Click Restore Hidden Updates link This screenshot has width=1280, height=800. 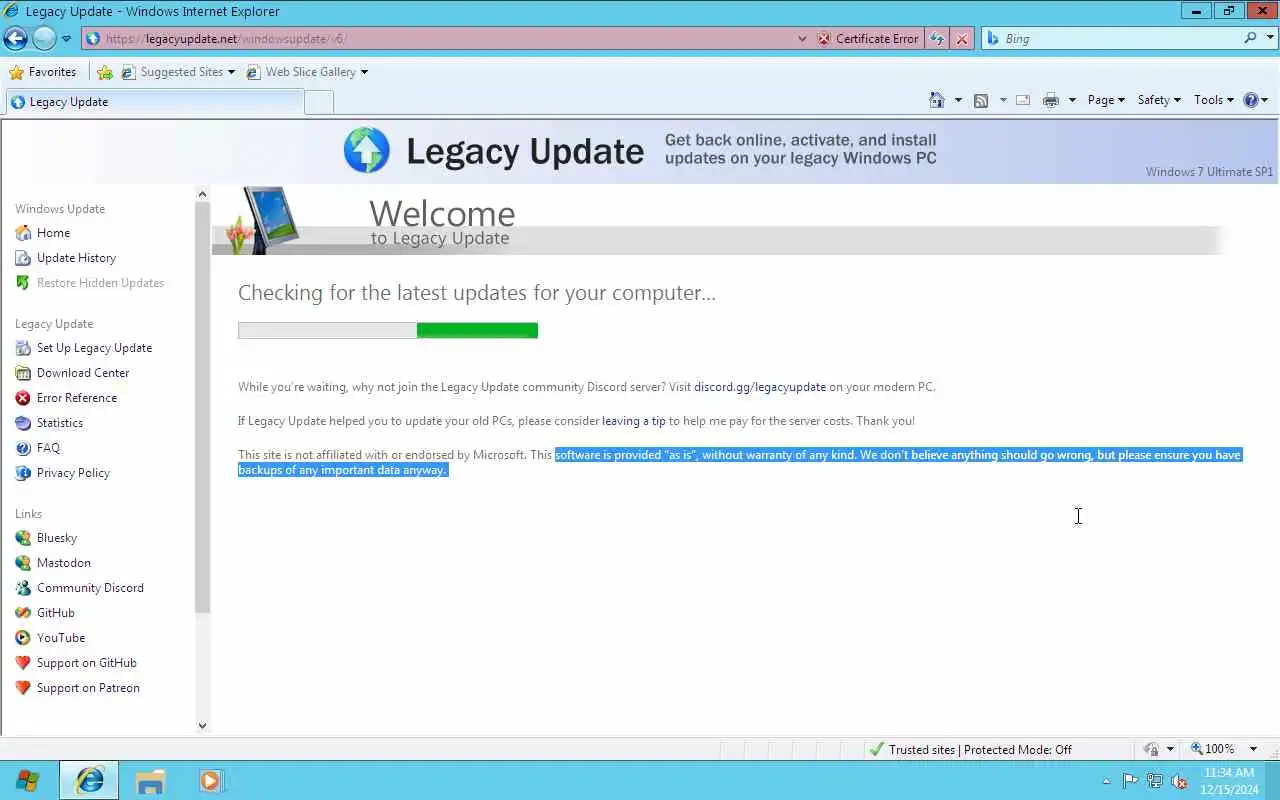[100, 283]
